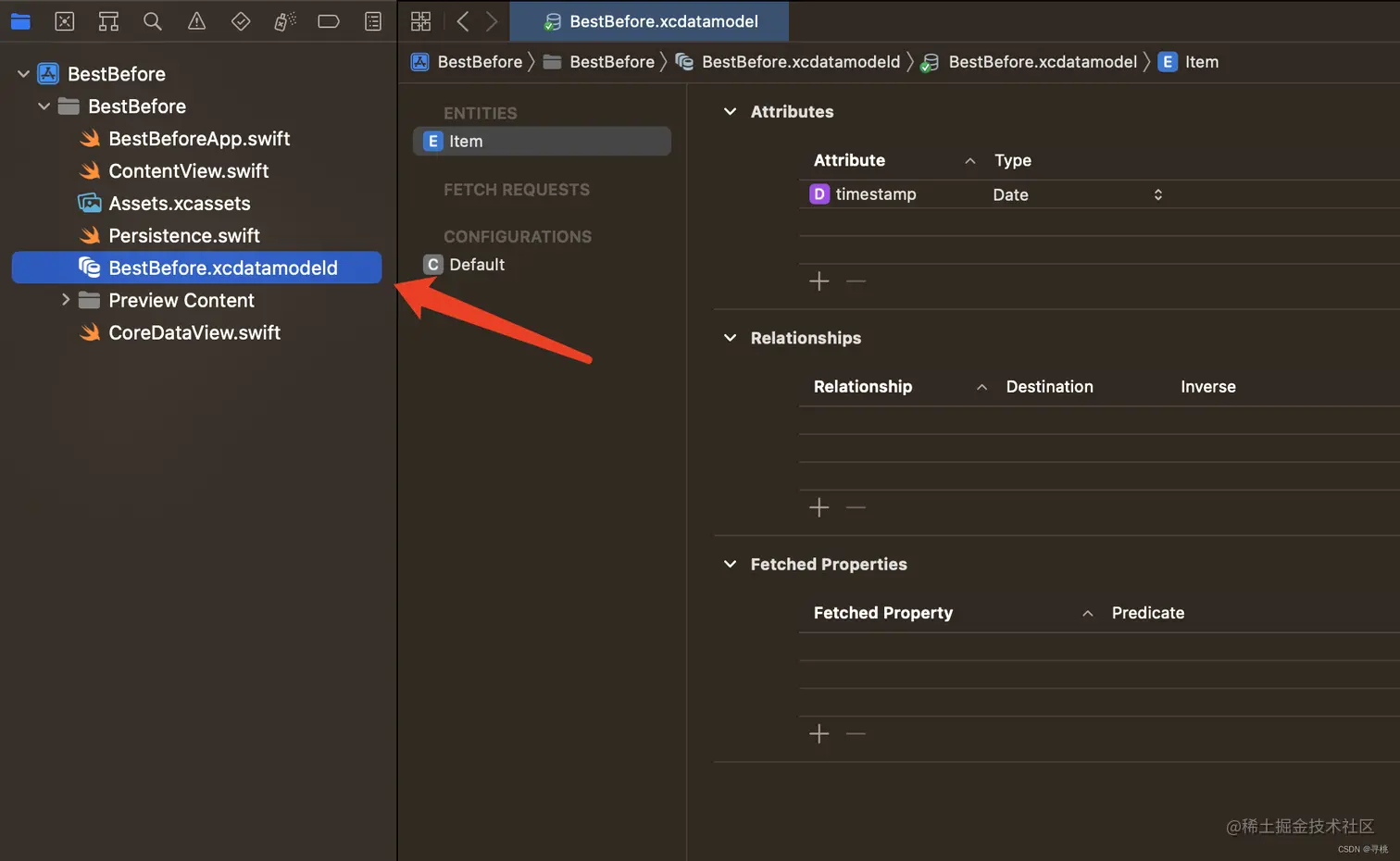1400x861 pixels.
Task: Sort by the Attribute column header
Action: (x=849, y=160)
